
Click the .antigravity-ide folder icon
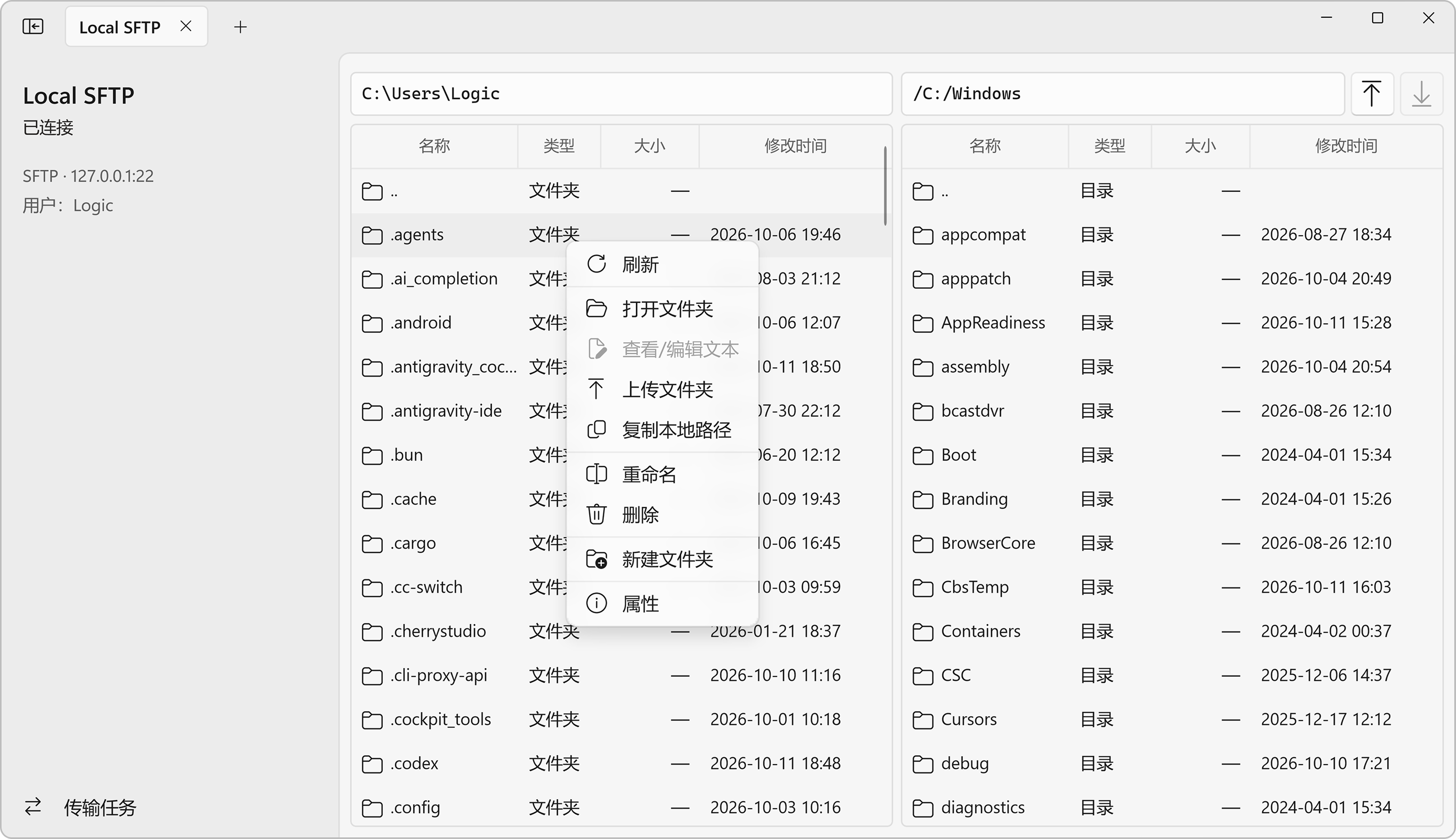point(372,411)
